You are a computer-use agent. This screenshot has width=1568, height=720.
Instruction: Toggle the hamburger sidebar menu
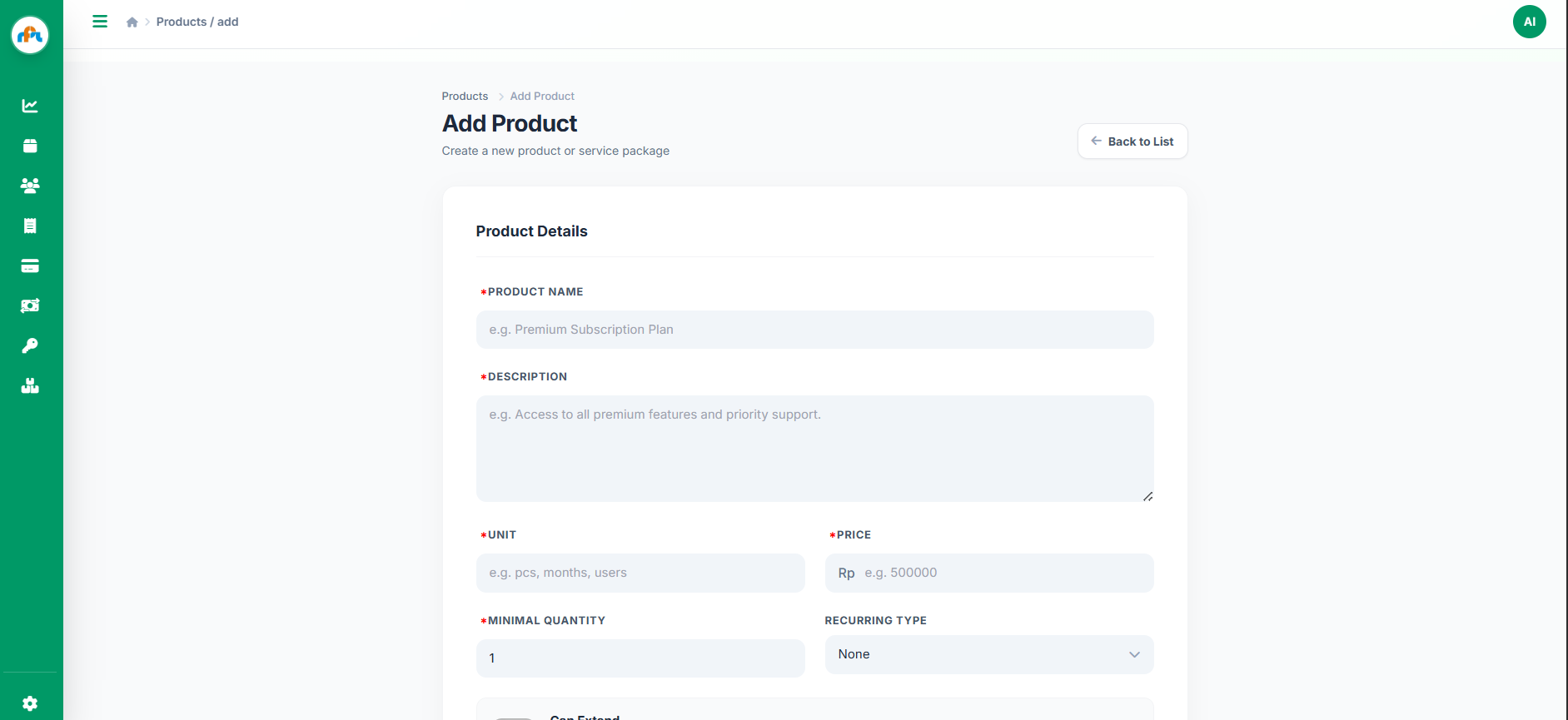(x=100, y=22)
